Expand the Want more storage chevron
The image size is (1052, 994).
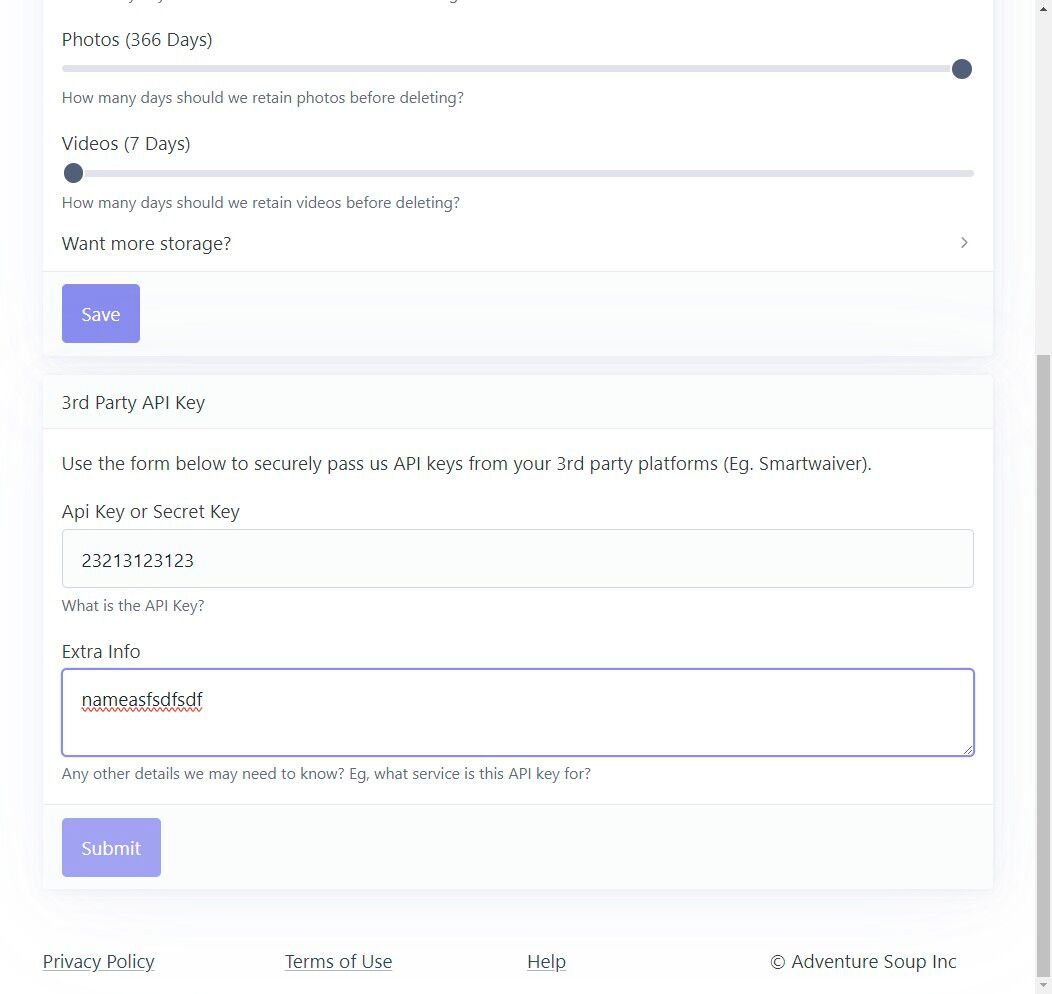[964, 243]
